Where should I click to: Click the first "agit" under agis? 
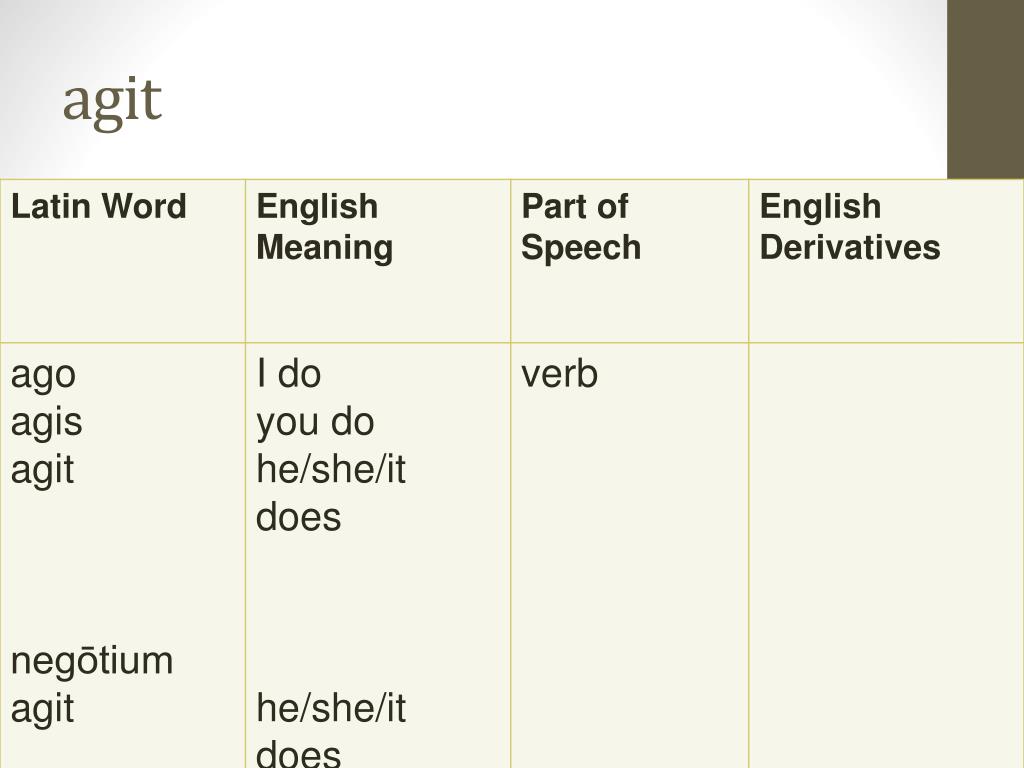42,470
